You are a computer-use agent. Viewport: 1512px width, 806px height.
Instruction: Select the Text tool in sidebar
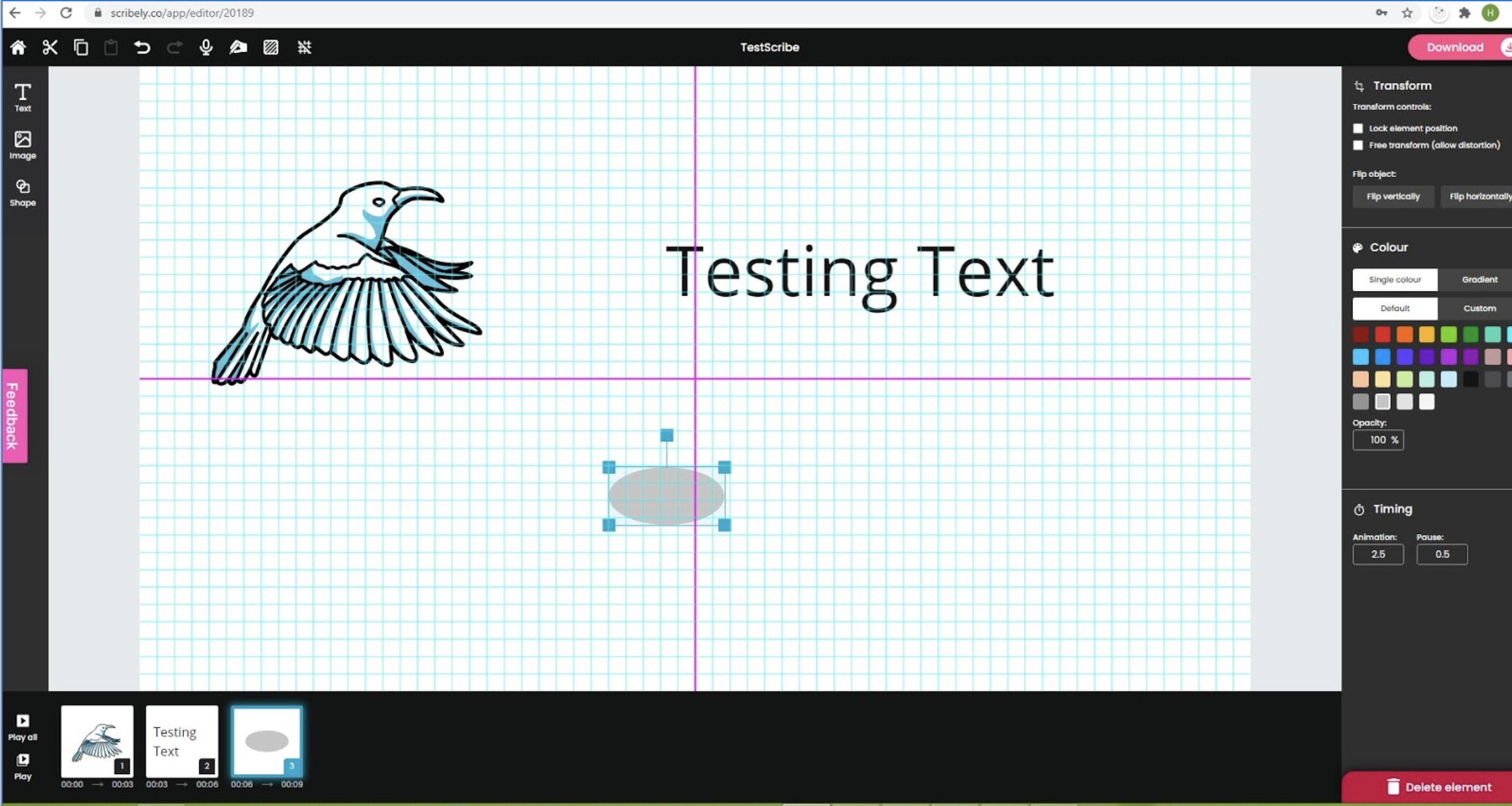[23, 97]
